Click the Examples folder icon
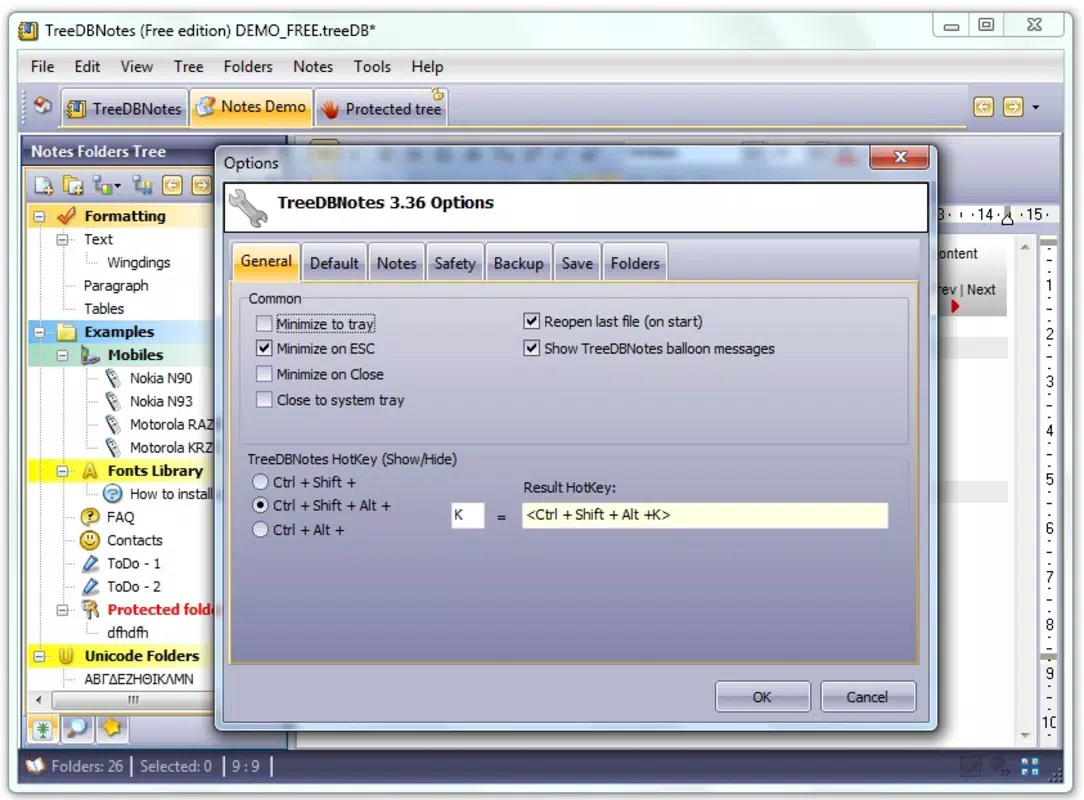 (x=66, y=332)
